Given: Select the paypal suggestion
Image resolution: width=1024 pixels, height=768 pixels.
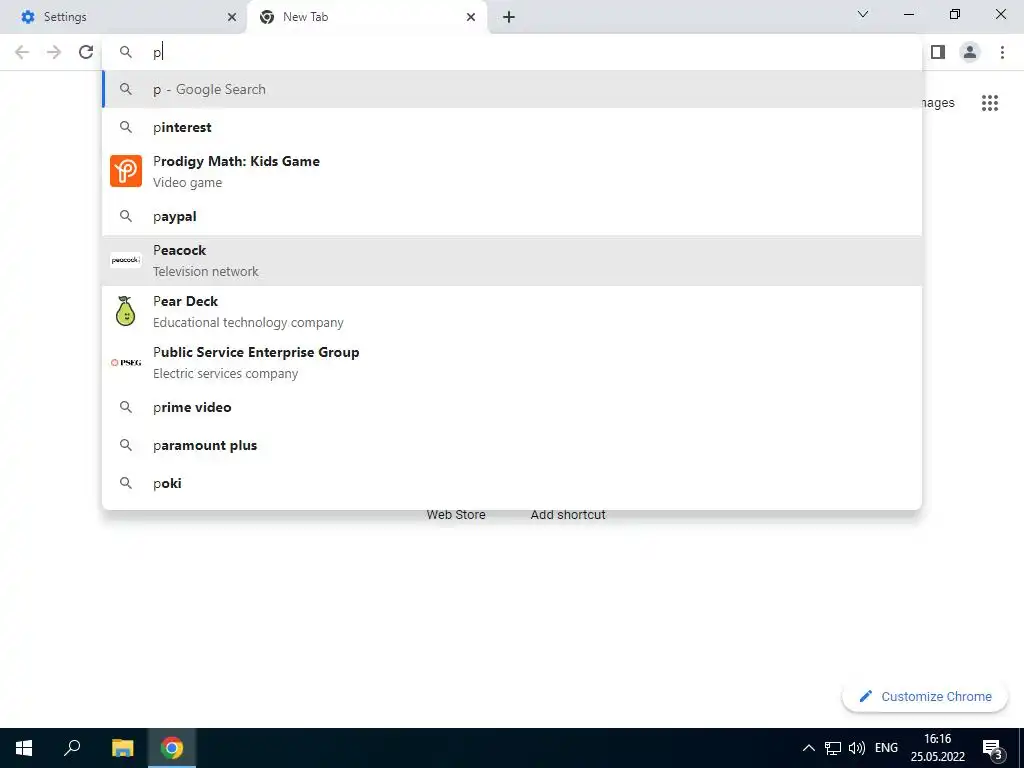Looking at the screenshot, I should click(x=512, y=216).
